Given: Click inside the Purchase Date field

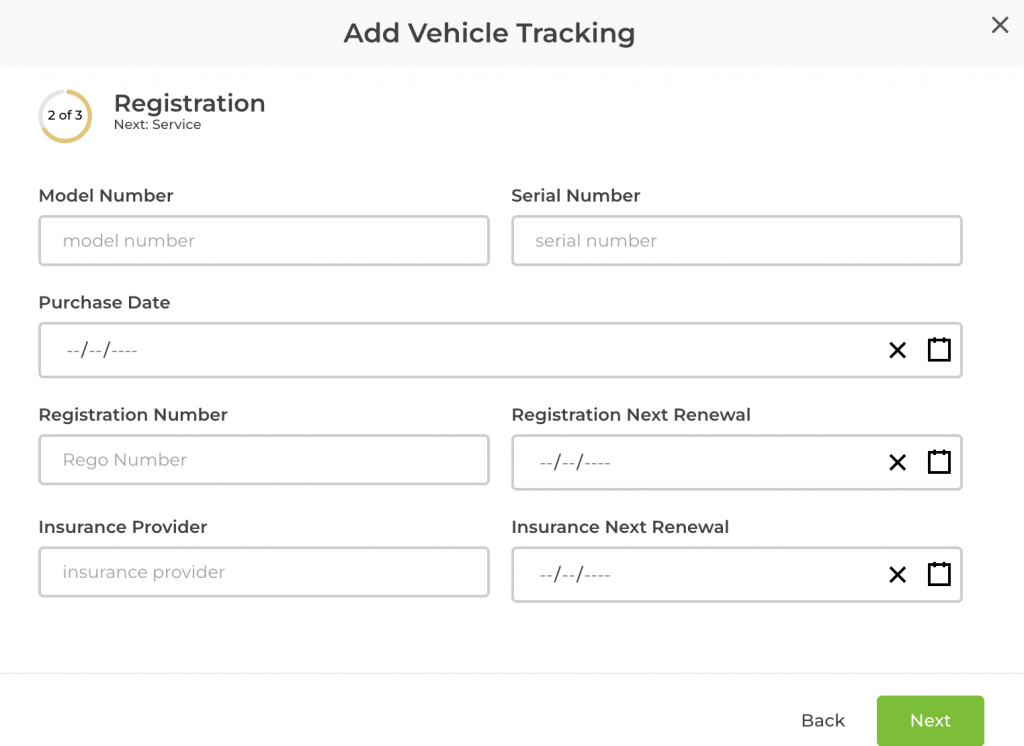Looking at the screenshot, I should [450, 350].
